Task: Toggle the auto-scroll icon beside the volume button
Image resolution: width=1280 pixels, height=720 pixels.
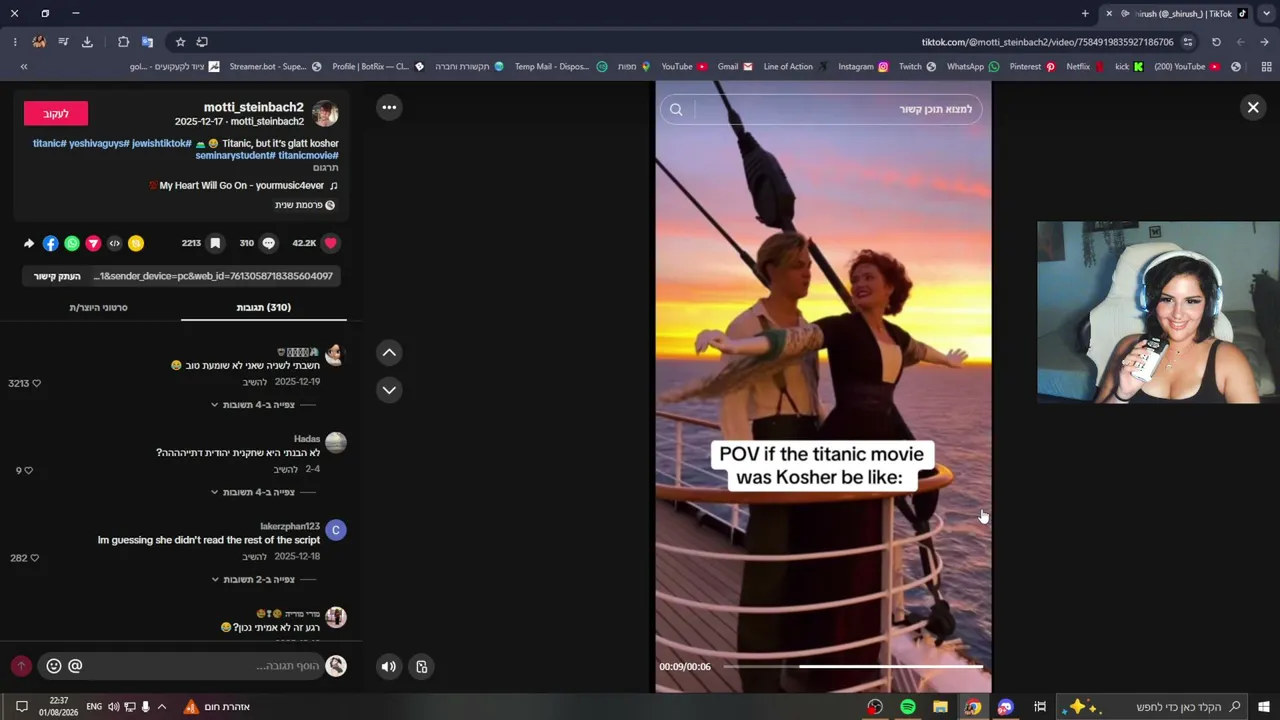Action: pyautogui.click(x=422, y=667)
